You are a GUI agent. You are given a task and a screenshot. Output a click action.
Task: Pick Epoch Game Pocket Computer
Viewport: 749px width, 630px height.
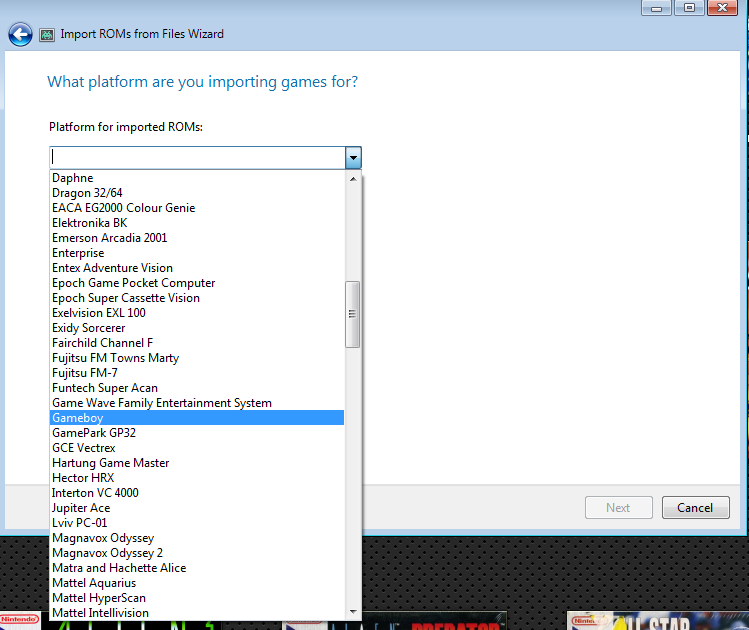coord(197,283)
